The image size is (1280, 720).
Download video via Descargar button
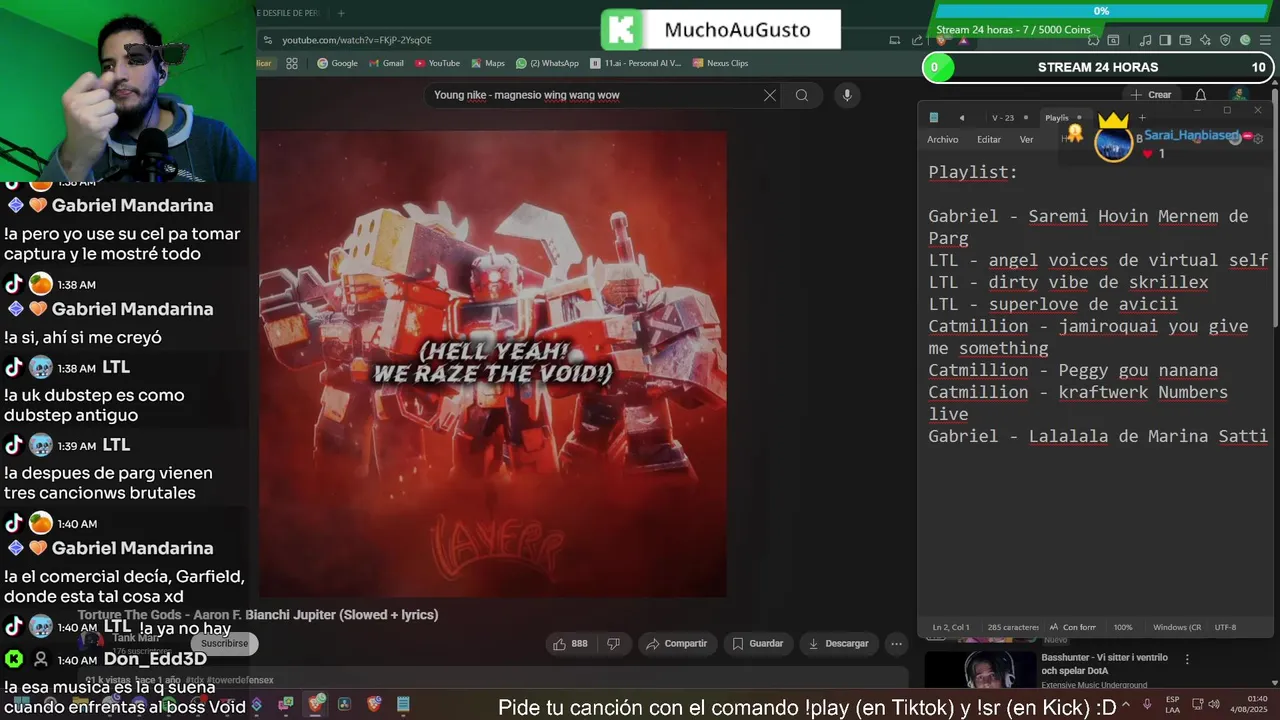point(839,643)
